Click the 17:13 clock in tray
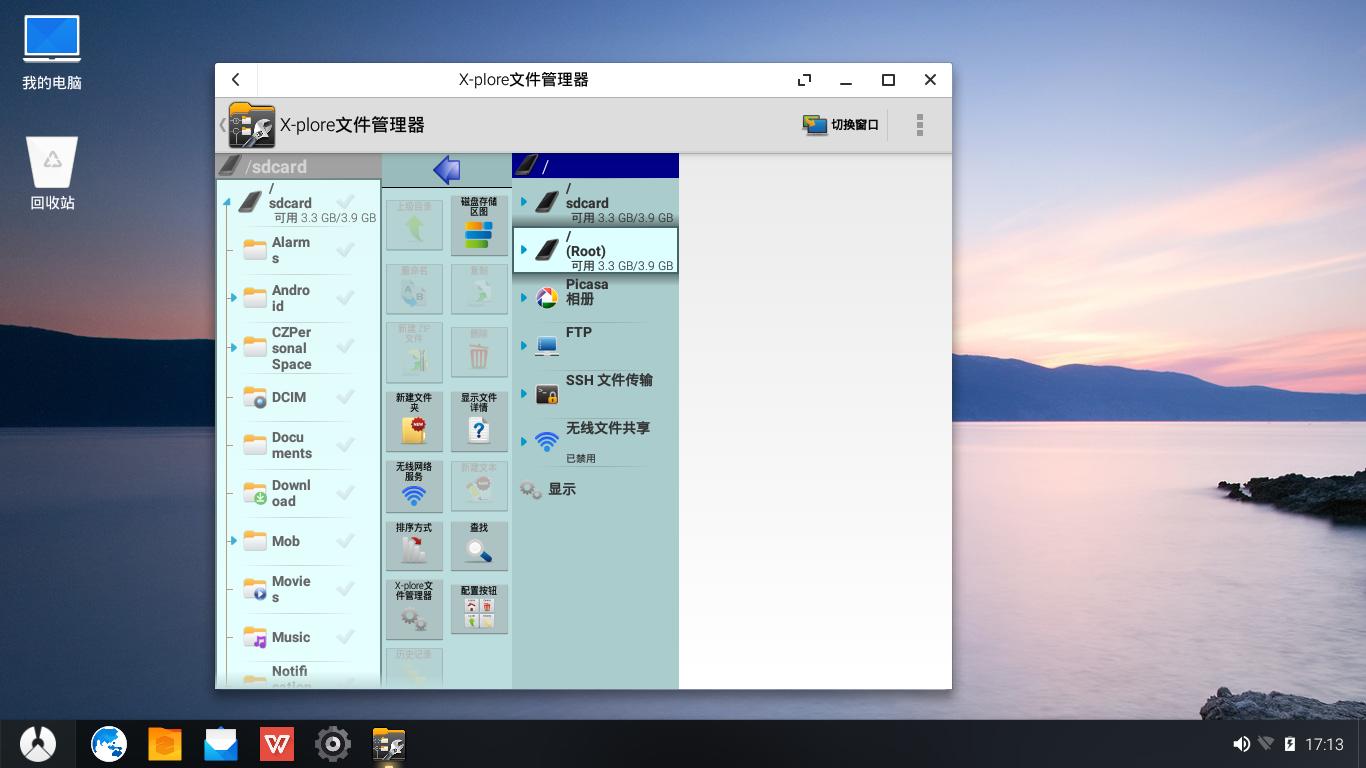Image resolution: width=1366 pixels, height=768 pixels. (x=1324, y=744)
